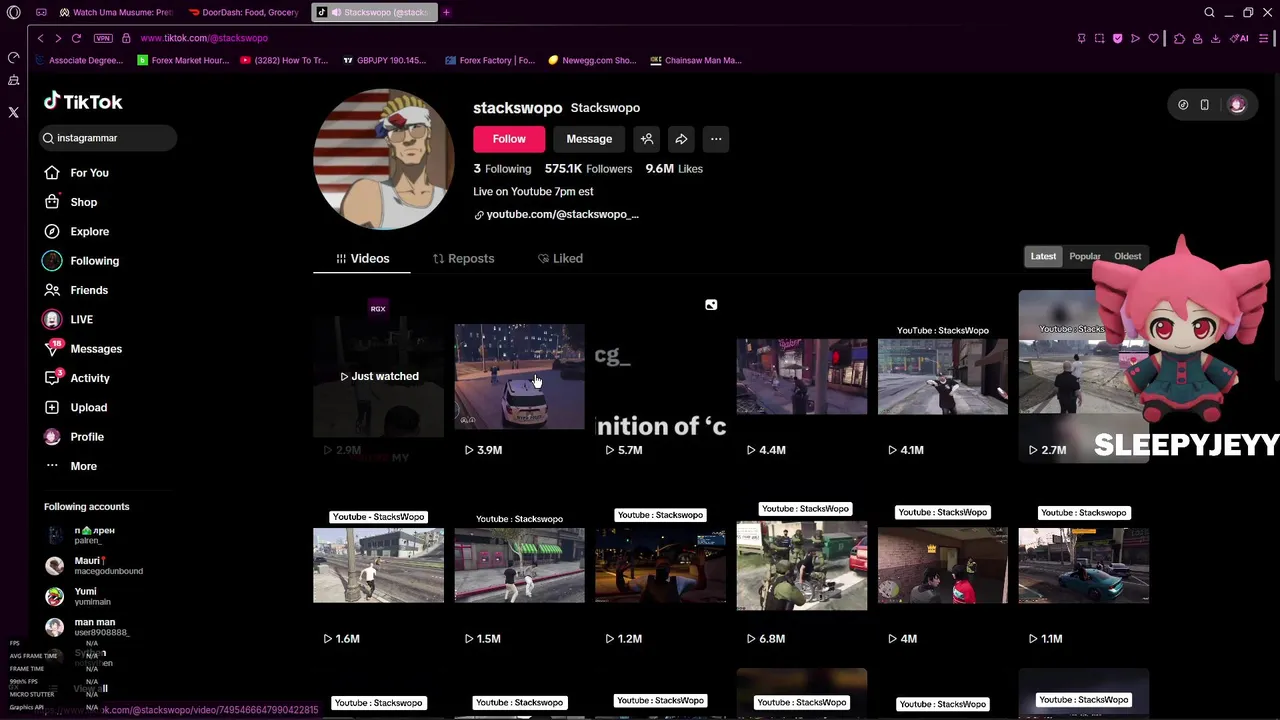Share the stackswopo profile
Viewport: 1280px width, 720px height.
[x=681, y=139]
